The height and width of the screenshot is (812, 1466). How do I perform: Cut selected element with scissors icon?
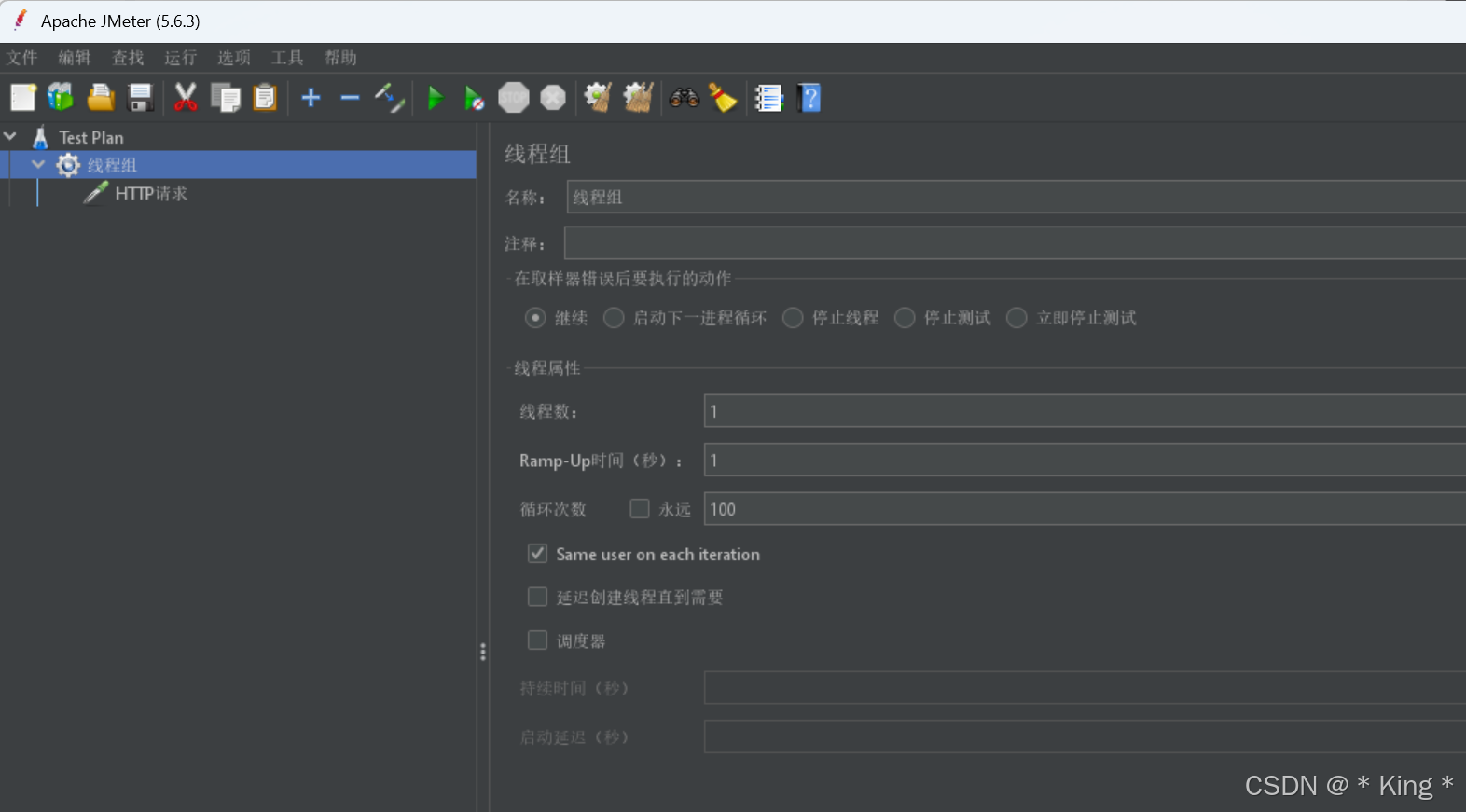pyautogui.click(x=186, y=97)
